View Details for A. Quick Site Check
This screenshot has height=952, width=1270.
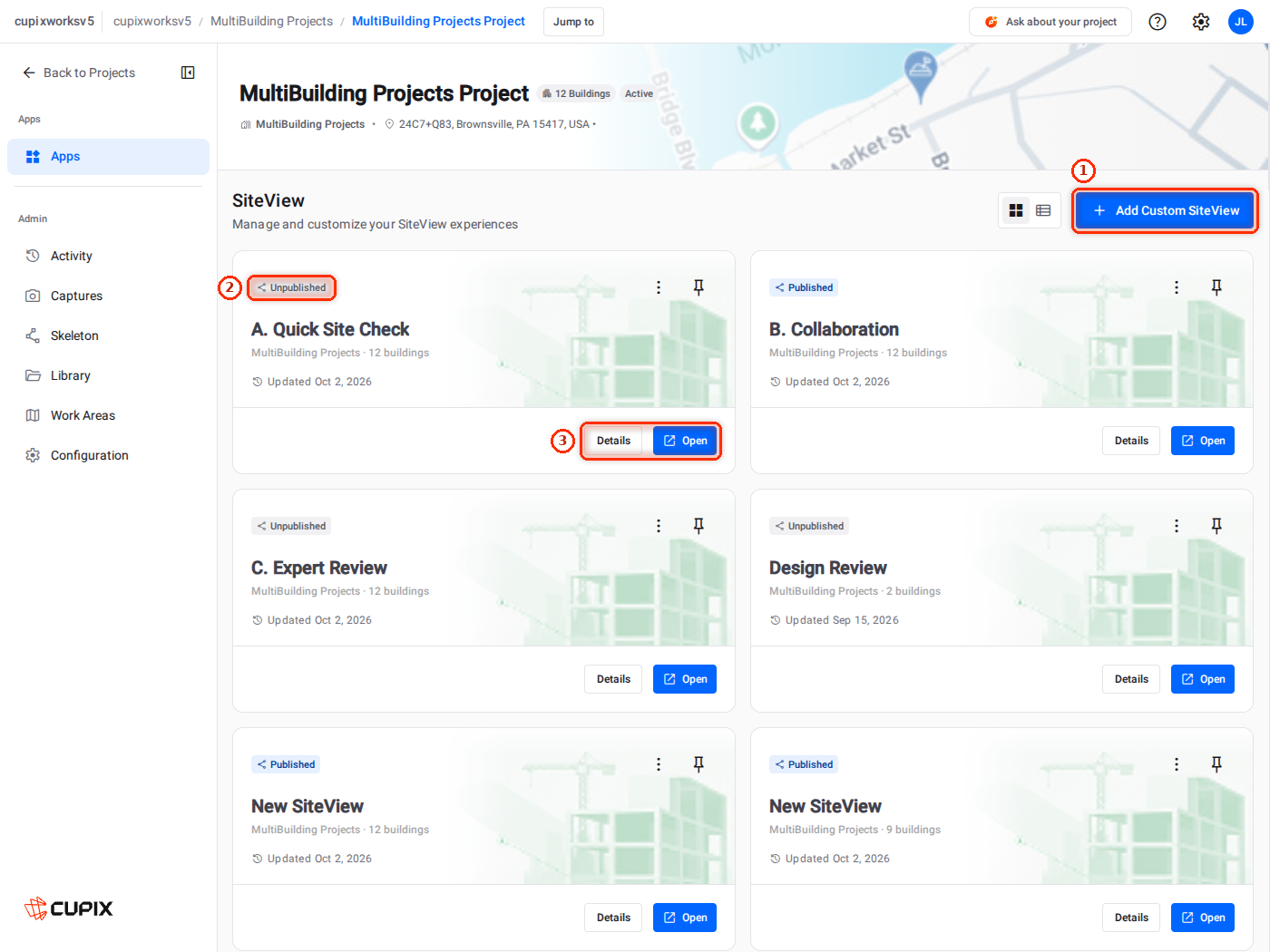pos(613,441)
